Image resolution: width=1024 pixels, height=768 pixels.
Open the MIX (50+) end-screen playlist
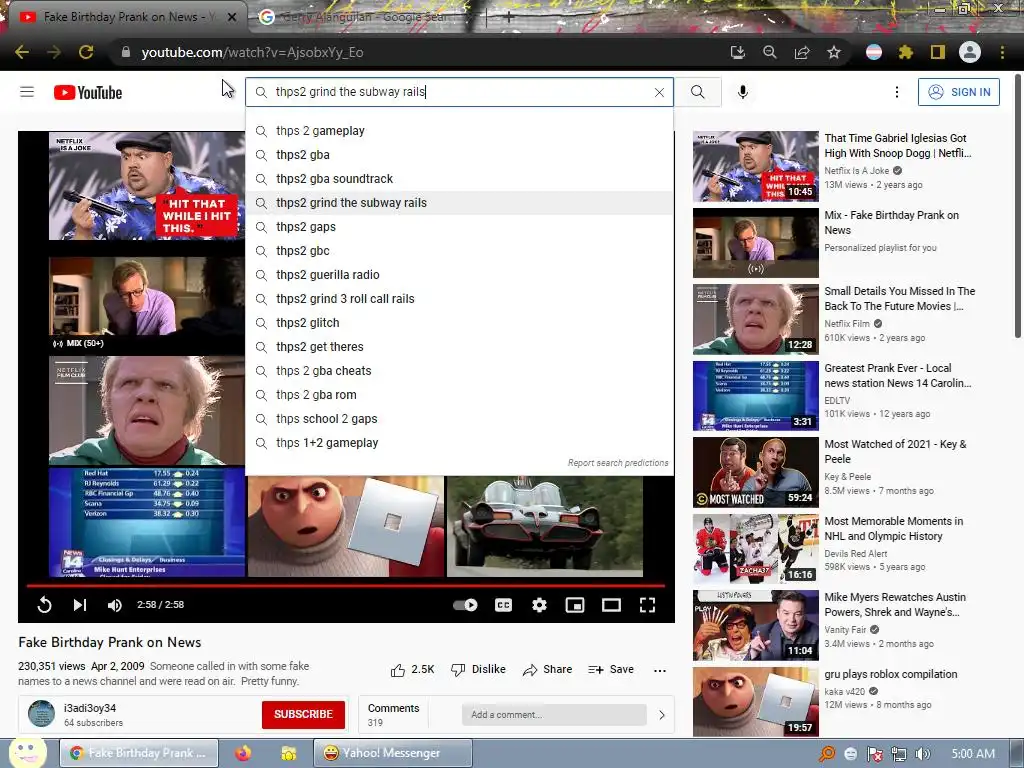tap(147, 304)
